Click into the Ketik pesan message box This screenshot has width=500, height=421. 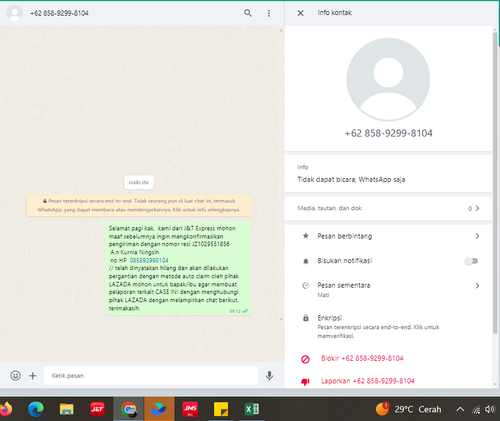point(151,376)
